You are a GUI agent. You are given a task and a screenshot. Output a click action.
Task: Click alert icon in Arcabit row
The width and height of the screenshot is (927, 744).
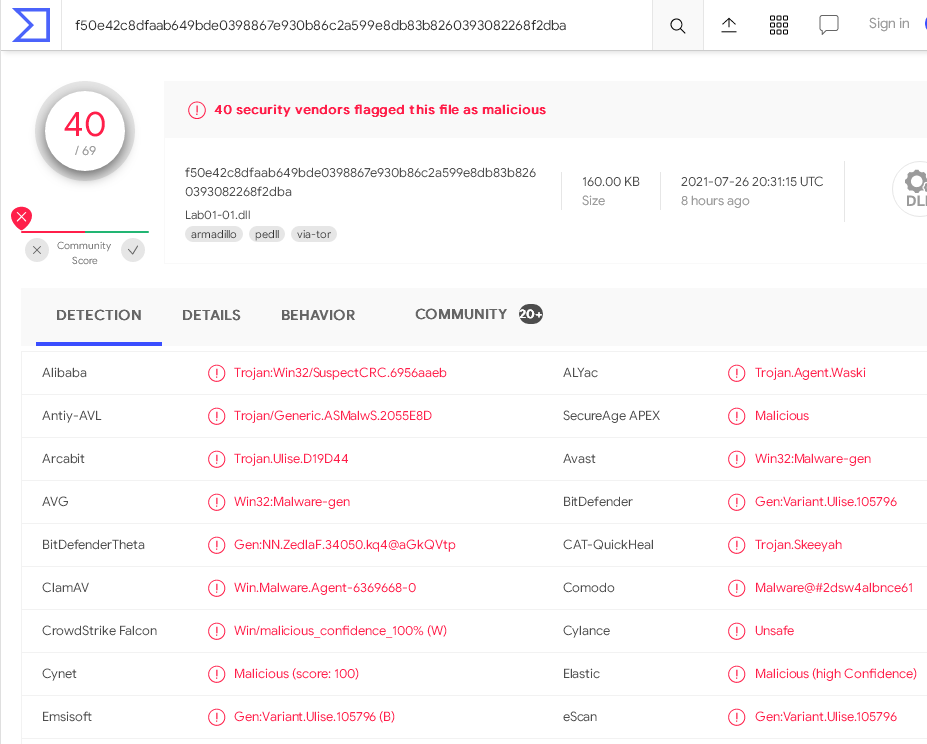[216, 459]
